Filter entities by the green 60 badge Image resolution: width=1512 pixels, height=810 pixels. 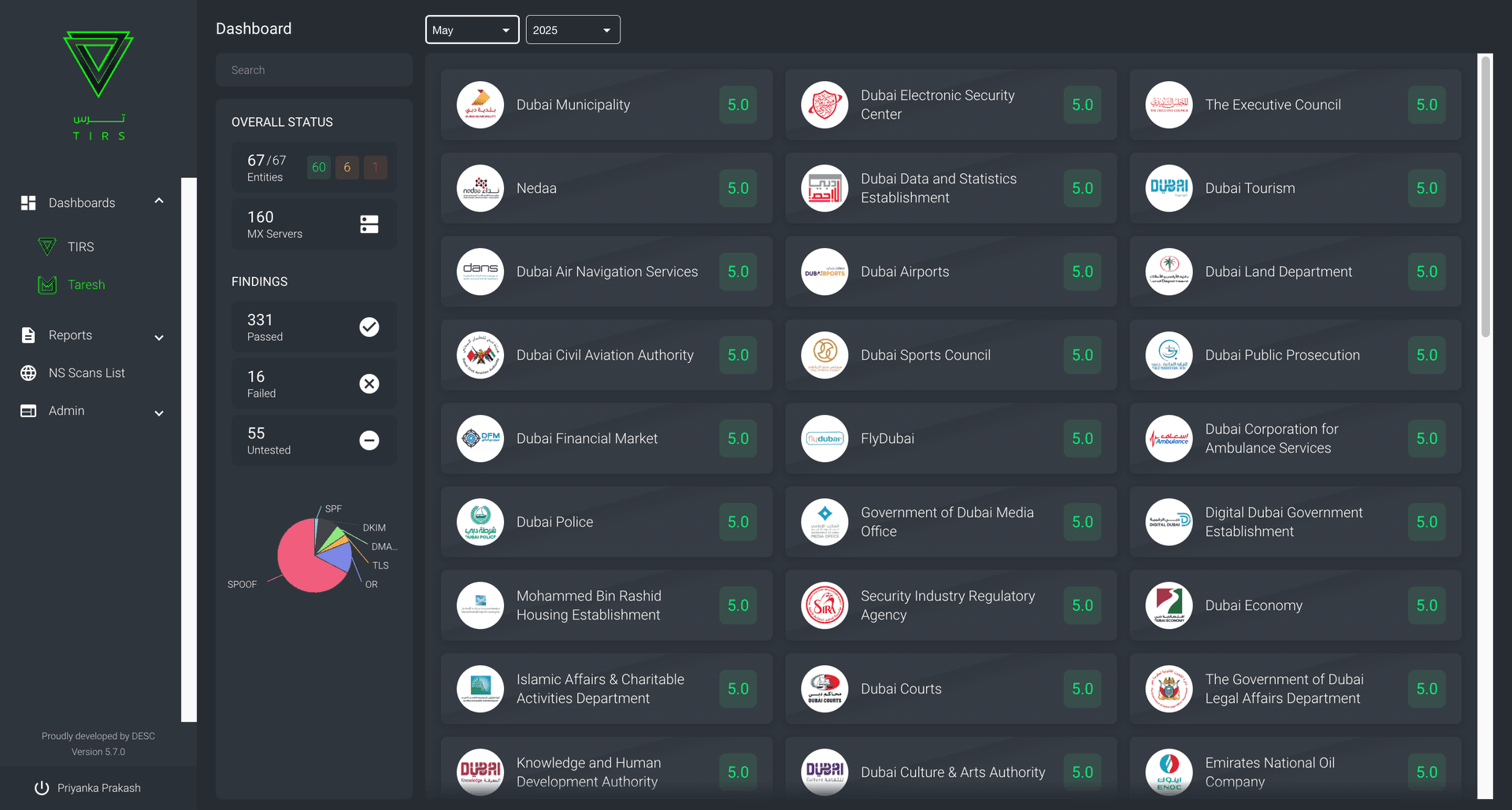click(318, 168)
